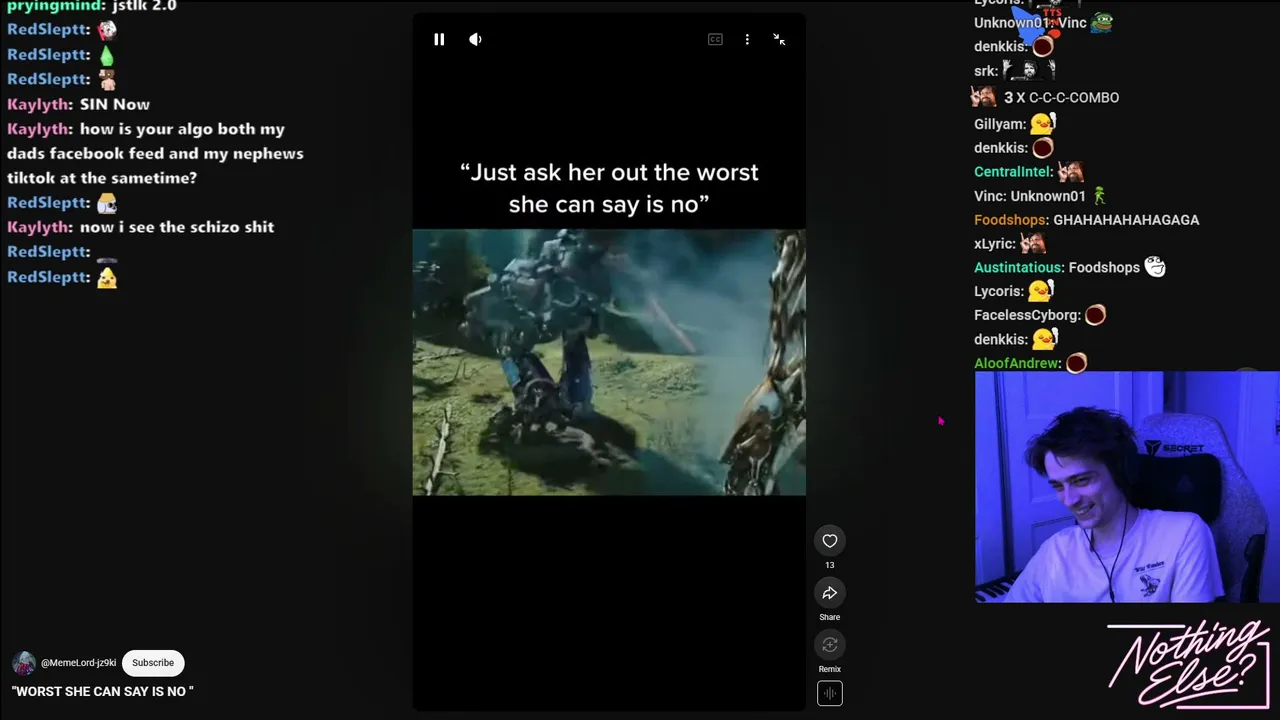Viewport: 1280px width, 720px height.
Task: Click the emote in xLyric's message
Action: coord(1032,243)
